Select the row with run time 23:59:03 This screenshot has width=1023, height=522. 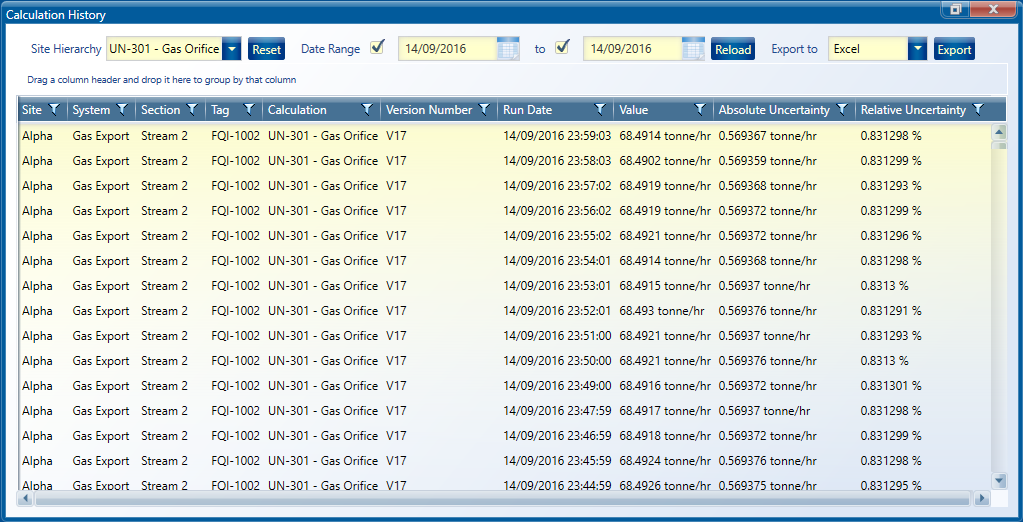(504, 136)
